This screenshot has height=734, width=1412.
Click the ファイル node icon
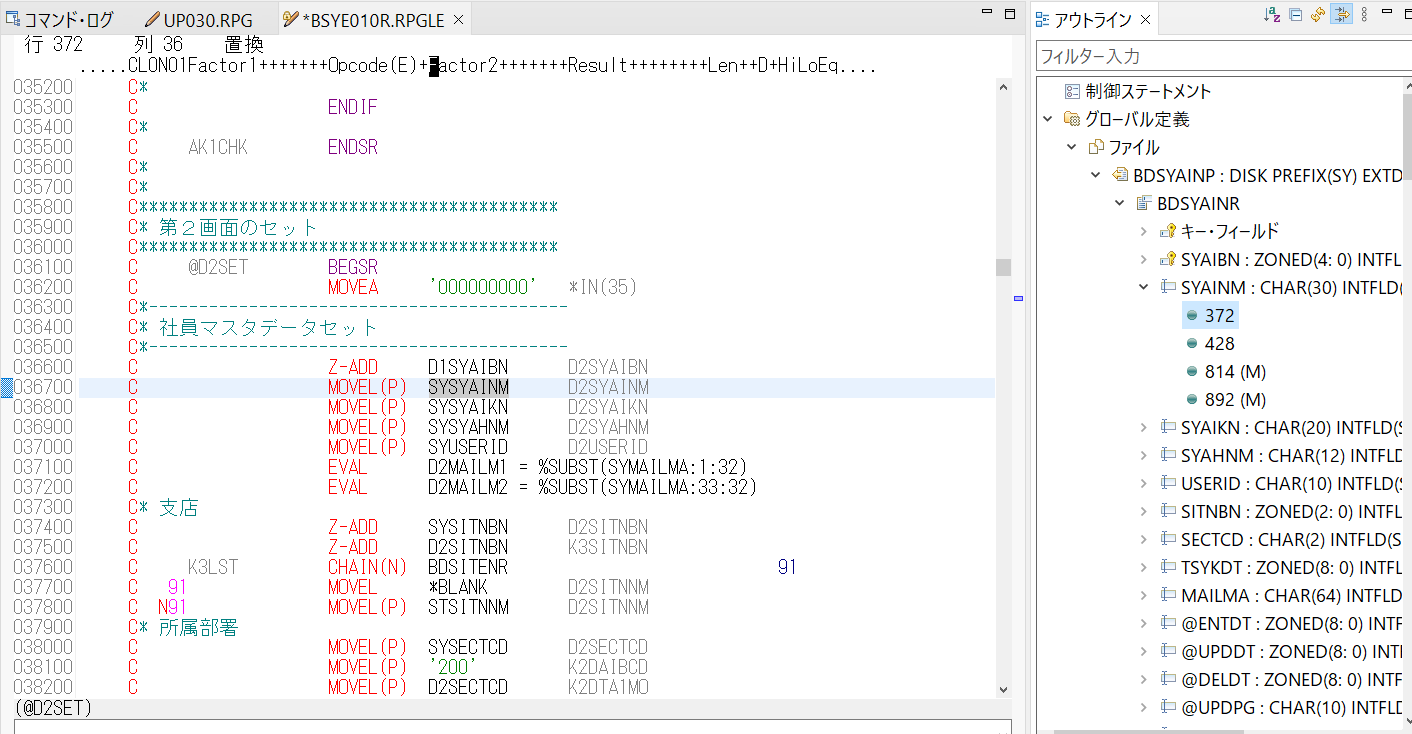pyautogui.click(x=1095, y=147)
